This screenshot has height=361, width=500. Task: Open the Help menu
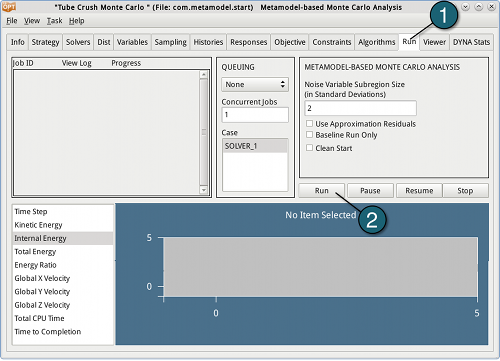pos(77,21)
